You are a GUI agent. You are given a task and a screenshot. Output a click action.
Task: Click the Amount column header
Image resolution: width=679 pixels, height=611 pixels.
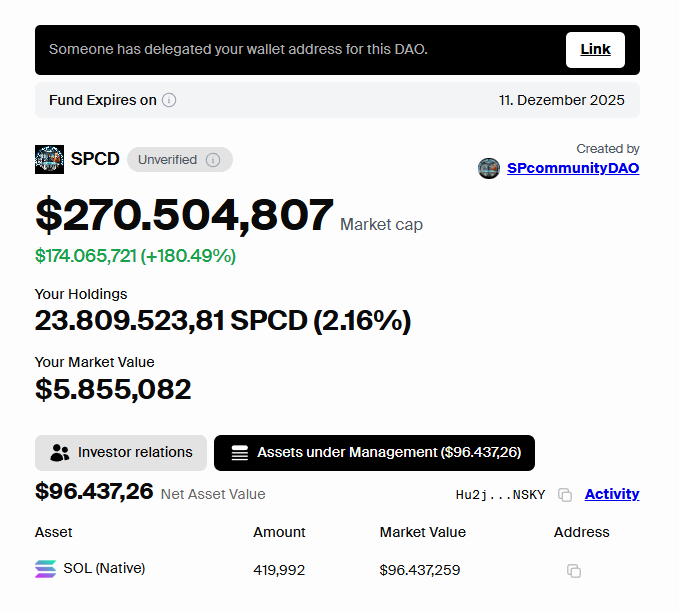279,532
